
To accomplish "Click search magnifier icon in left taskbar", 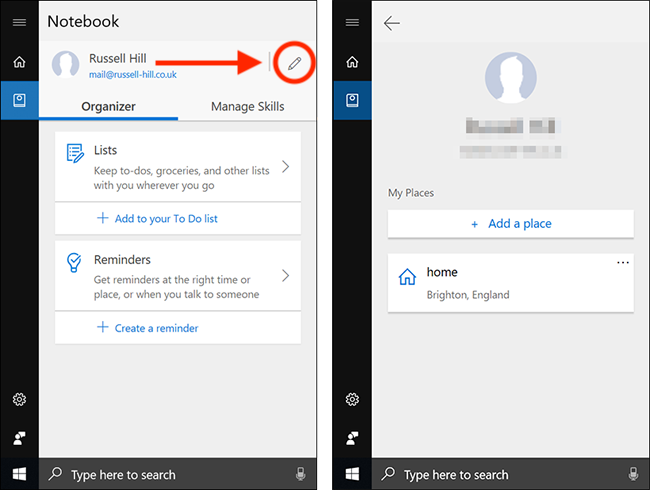I will (x=55, y=473).
